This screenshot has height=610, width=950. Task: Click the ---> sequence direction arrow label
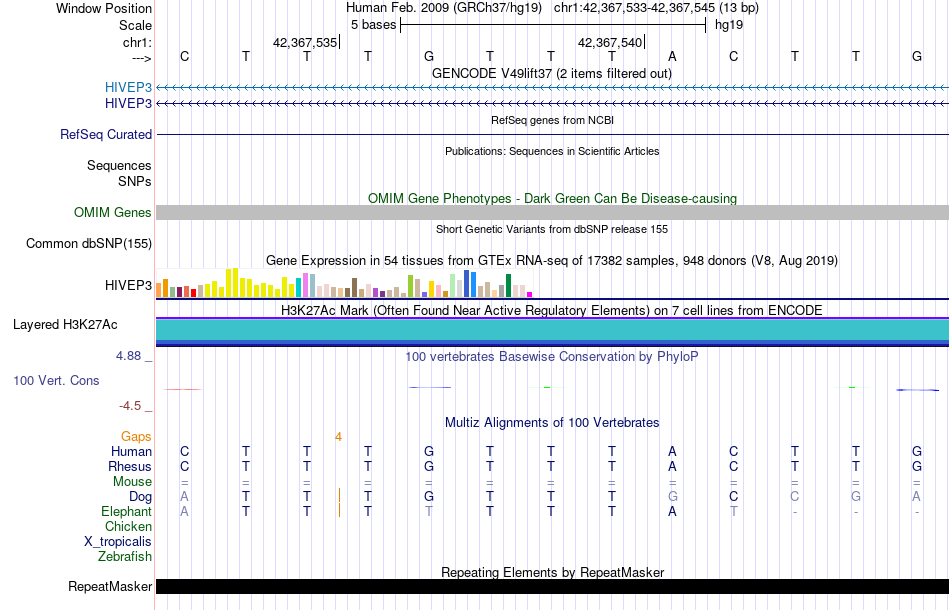tap(141, 58)
